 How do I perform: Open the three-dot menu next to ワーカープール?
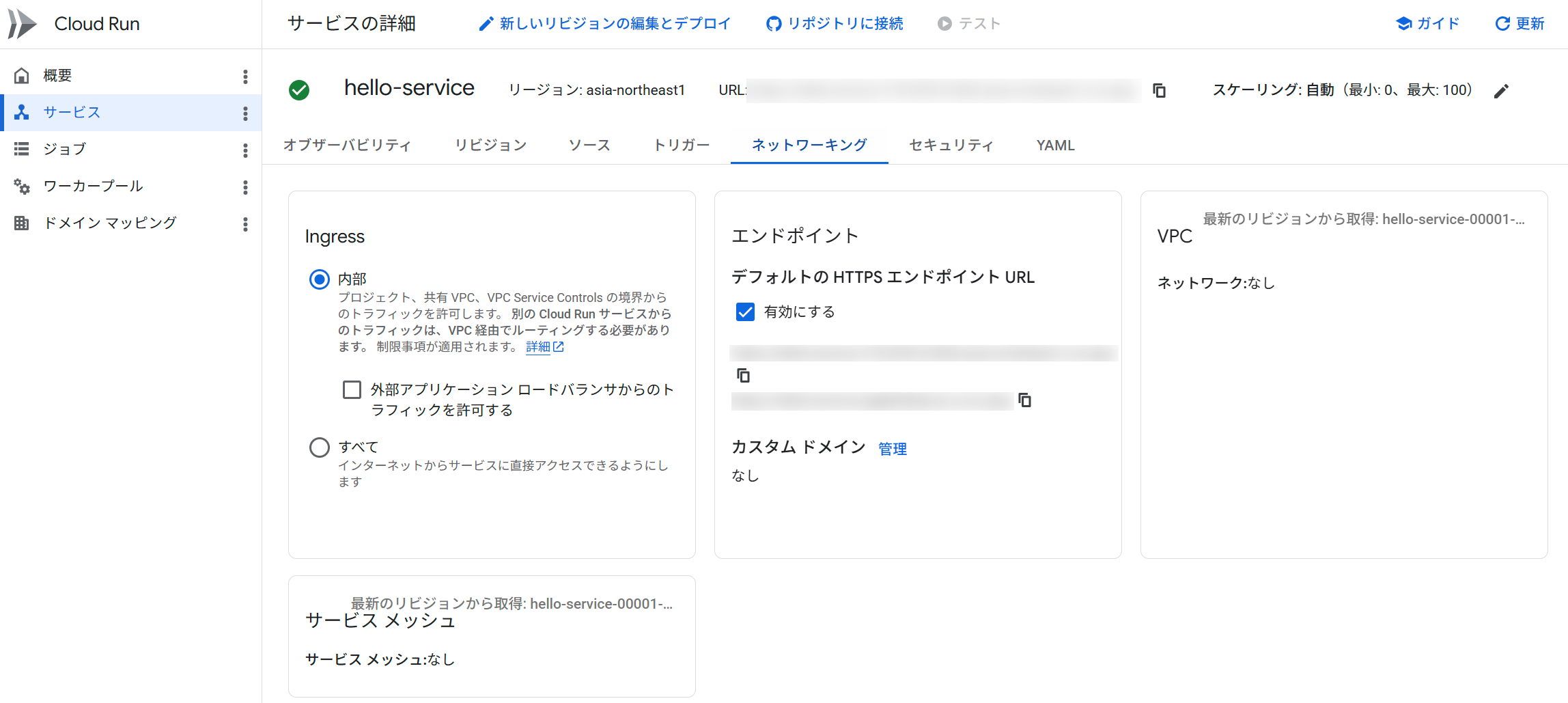click(x=245, y=187)
